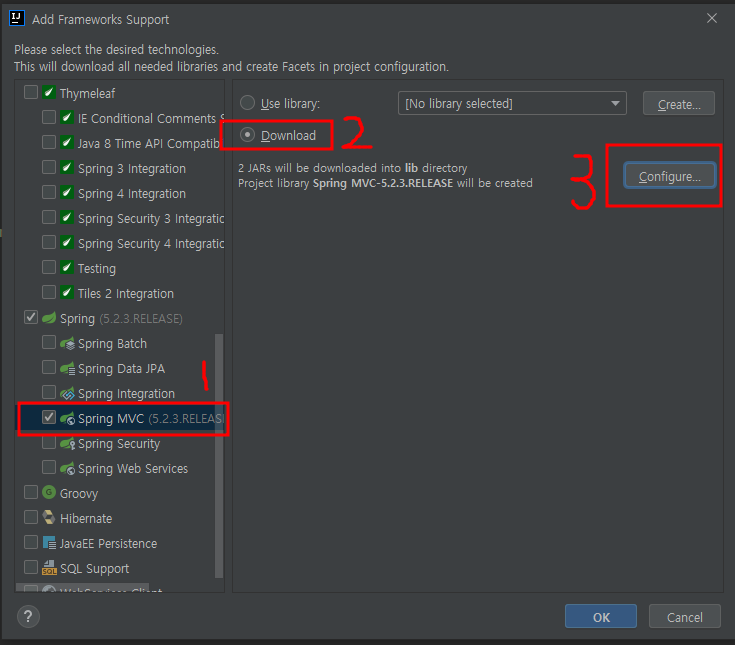Uncheck the Spring (5.2.3.RELEASE) checkbox
This screenshot has width=735, height=645.
[x=31, y=317]
